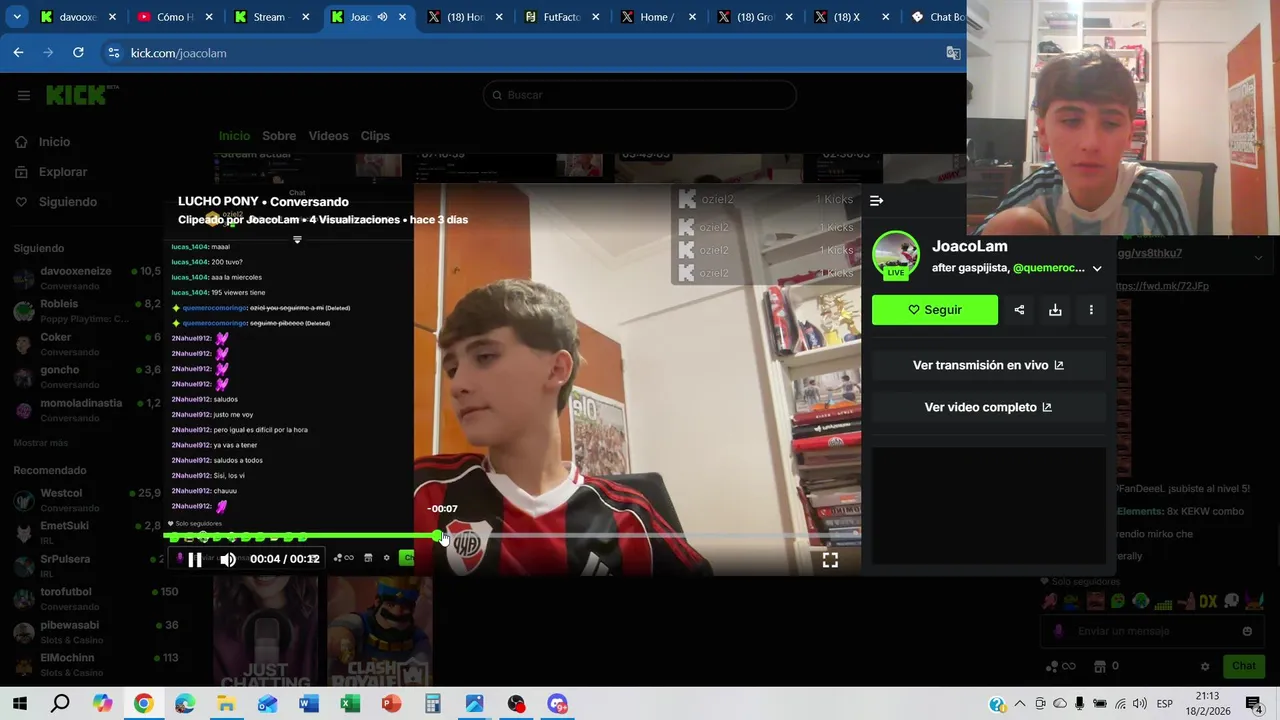1280x720 pixels.
Task: Open the Clash Royale category thumbnail
Action: click(x=380, y=631)
